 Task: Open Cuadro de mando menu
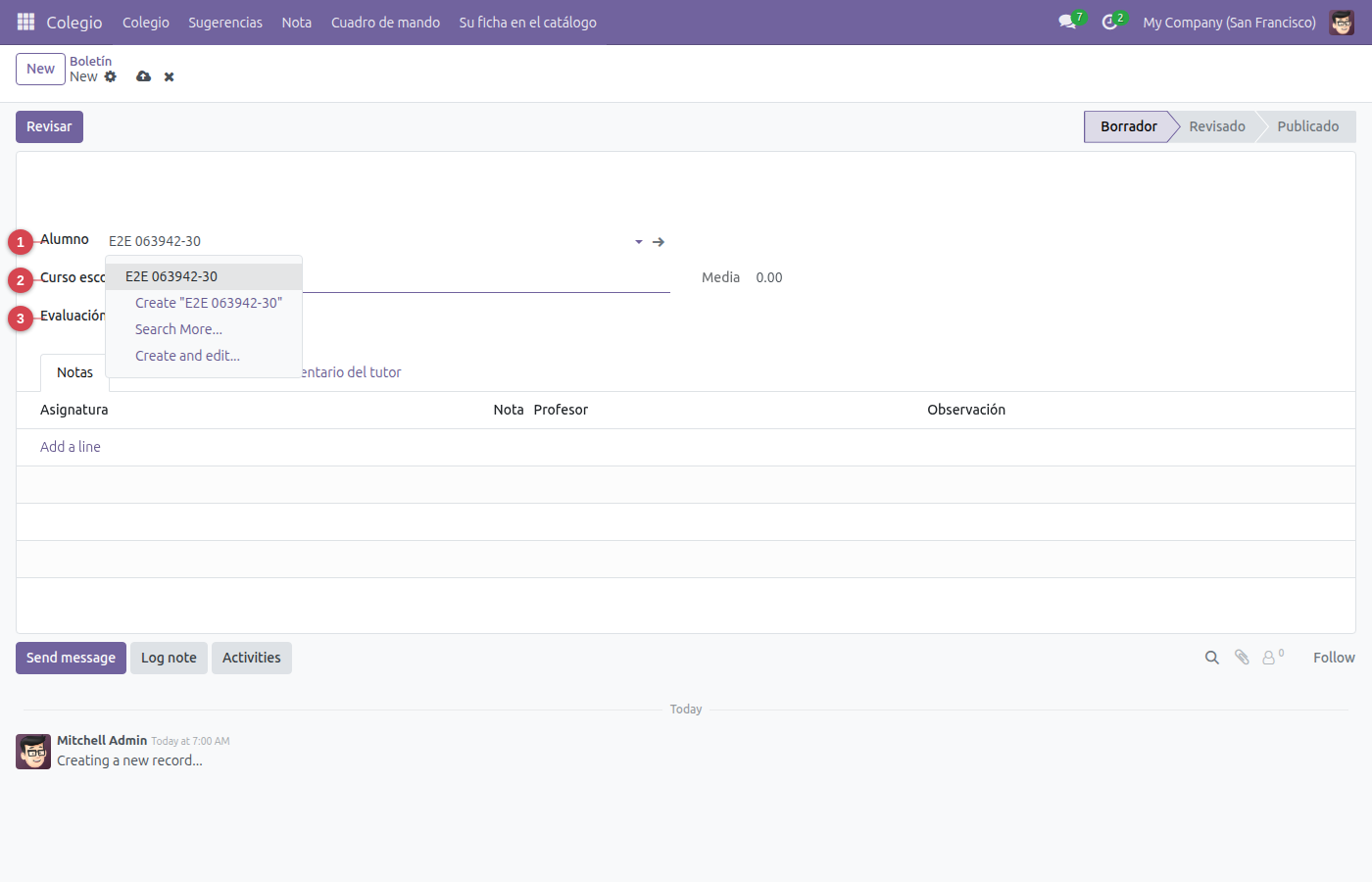click(x=385, y=22)
